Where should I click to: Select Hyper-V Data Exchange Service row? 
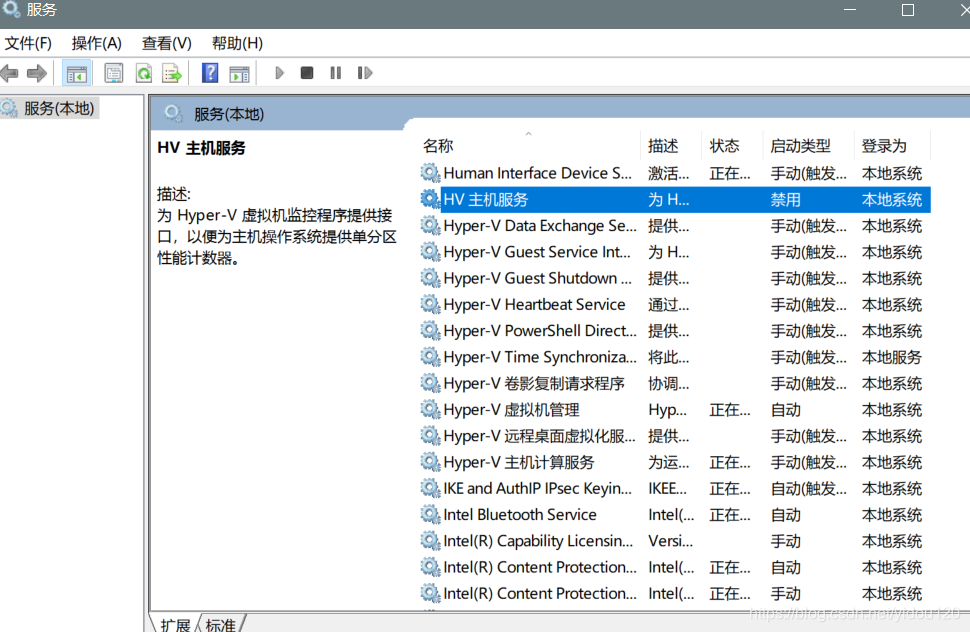point(675,226)
